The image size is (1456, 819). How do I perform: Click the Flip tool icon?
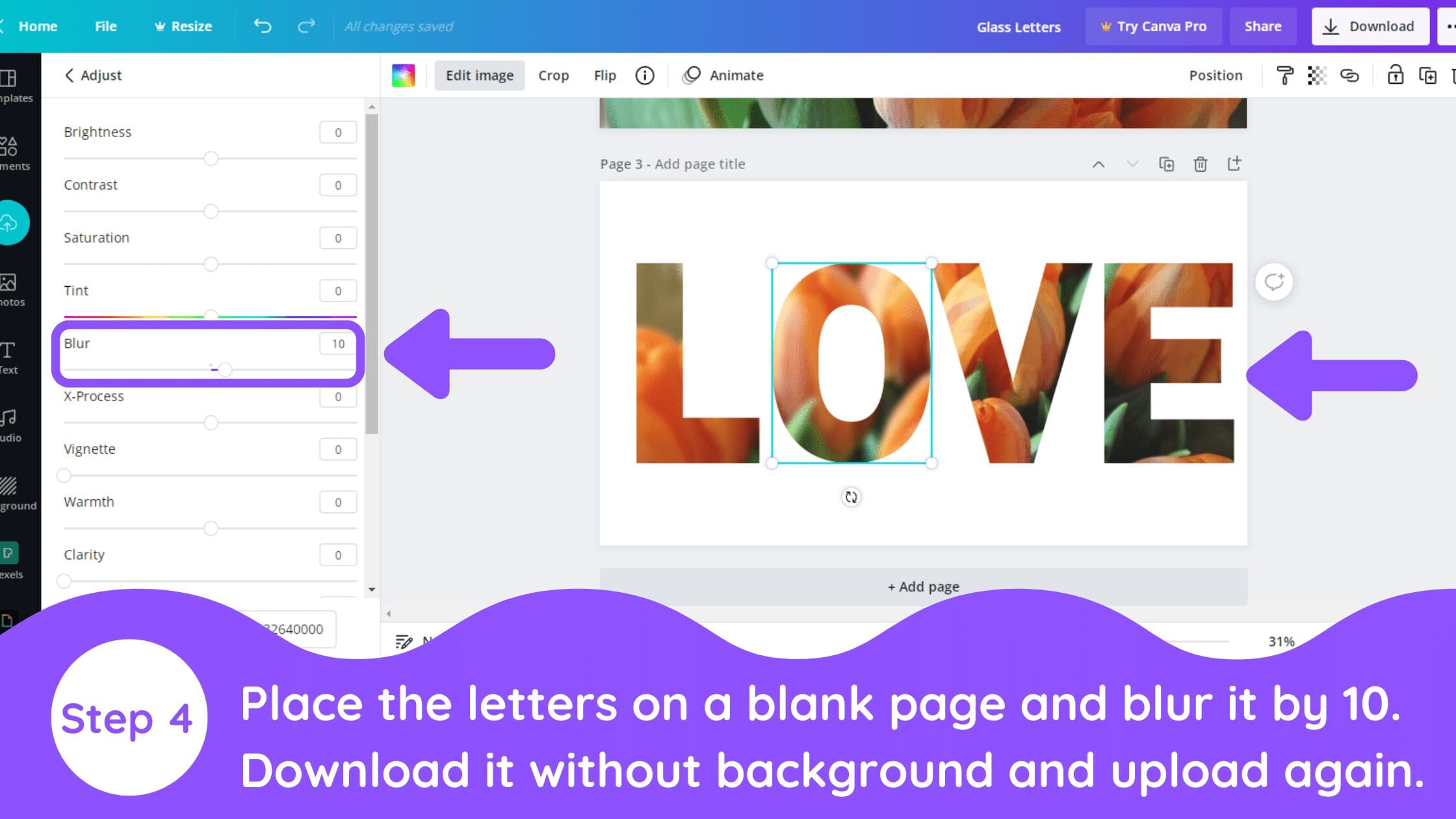pos(604,75)
